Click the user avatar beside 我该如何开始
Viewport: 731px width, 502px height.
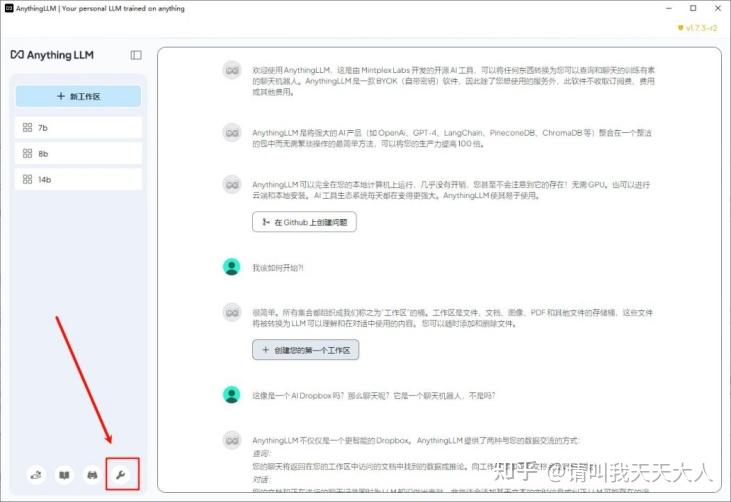point(232,267)
